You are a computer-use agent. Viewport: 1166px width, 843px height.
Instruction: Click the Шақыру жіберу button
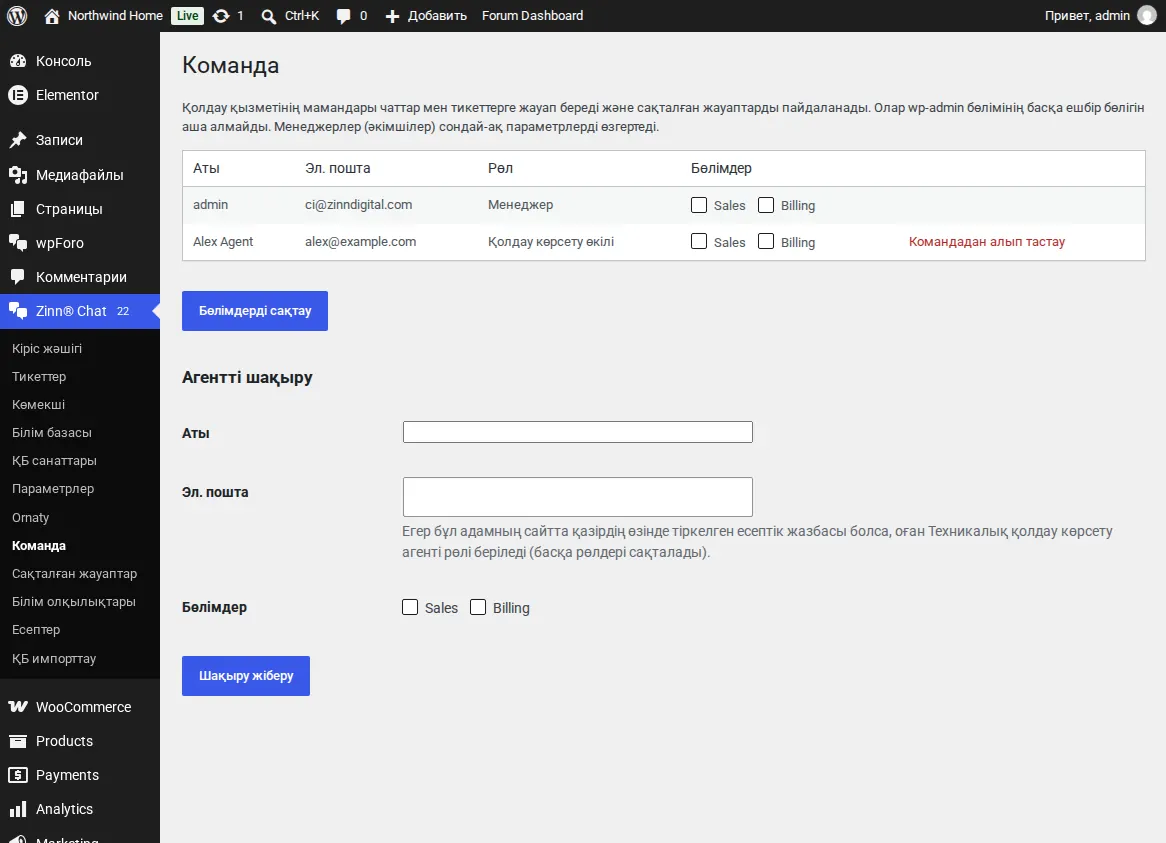pyautogui.click(x=246, y=676)
